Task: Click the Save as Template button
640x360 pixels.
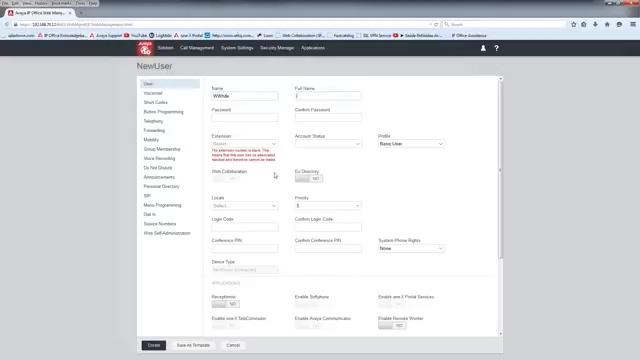Action: tap(193, 345)
